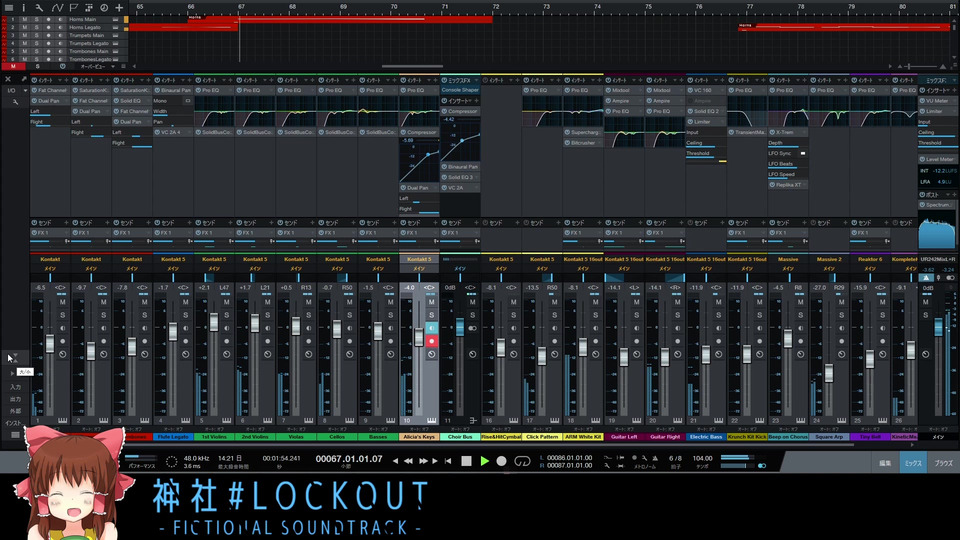Show the output section in the mixer
The width and height of the screenshot is (960, 540).
click(x=15, y=399)
